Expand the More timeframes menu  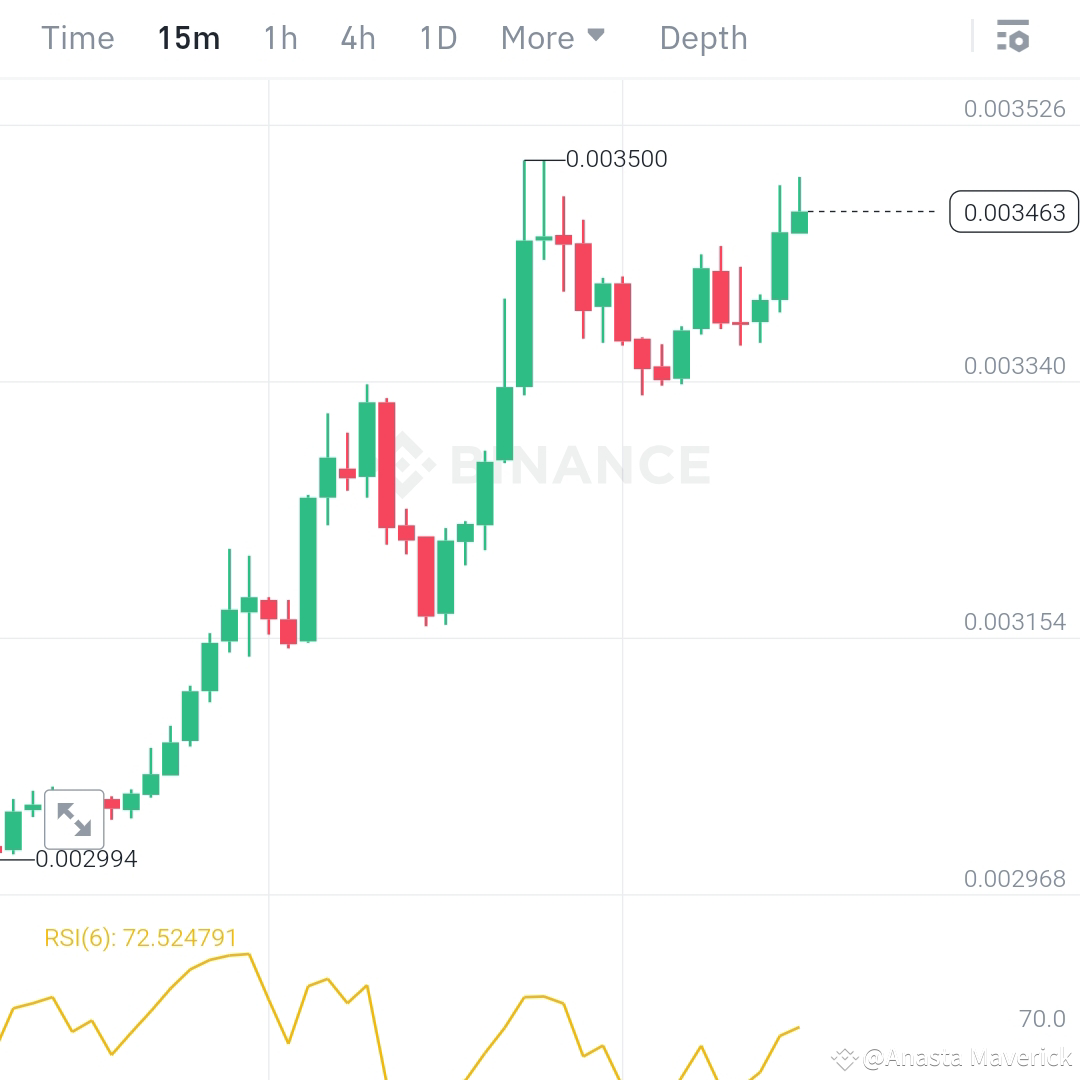[540, 37]
